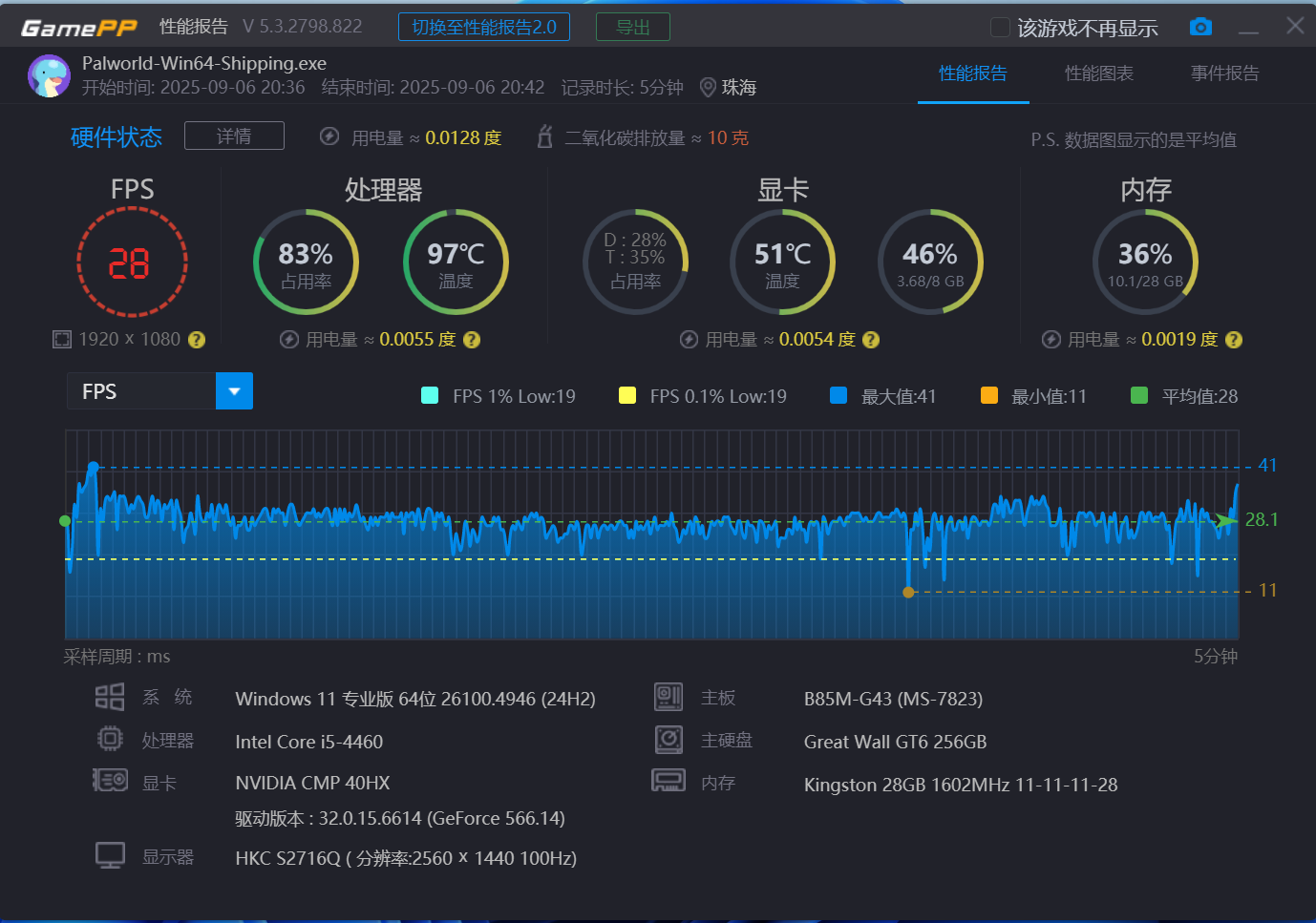Click the 记录时长: 5分钟 text

tap(623, 88)
